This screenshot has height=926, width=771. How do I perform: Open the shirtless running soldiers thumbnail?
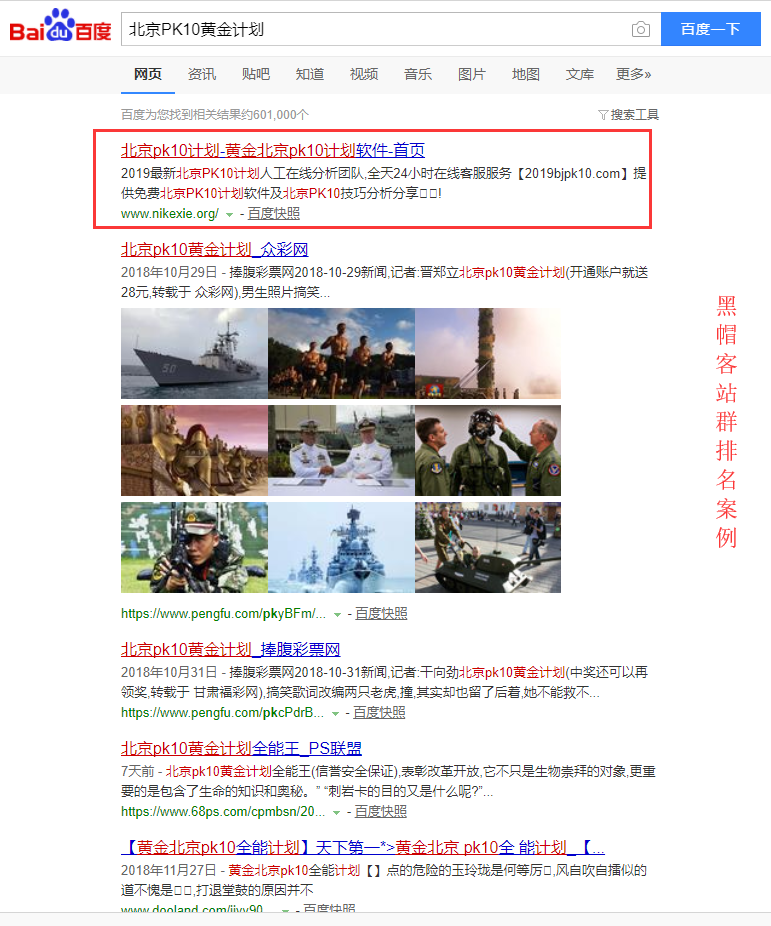(341, 353)
